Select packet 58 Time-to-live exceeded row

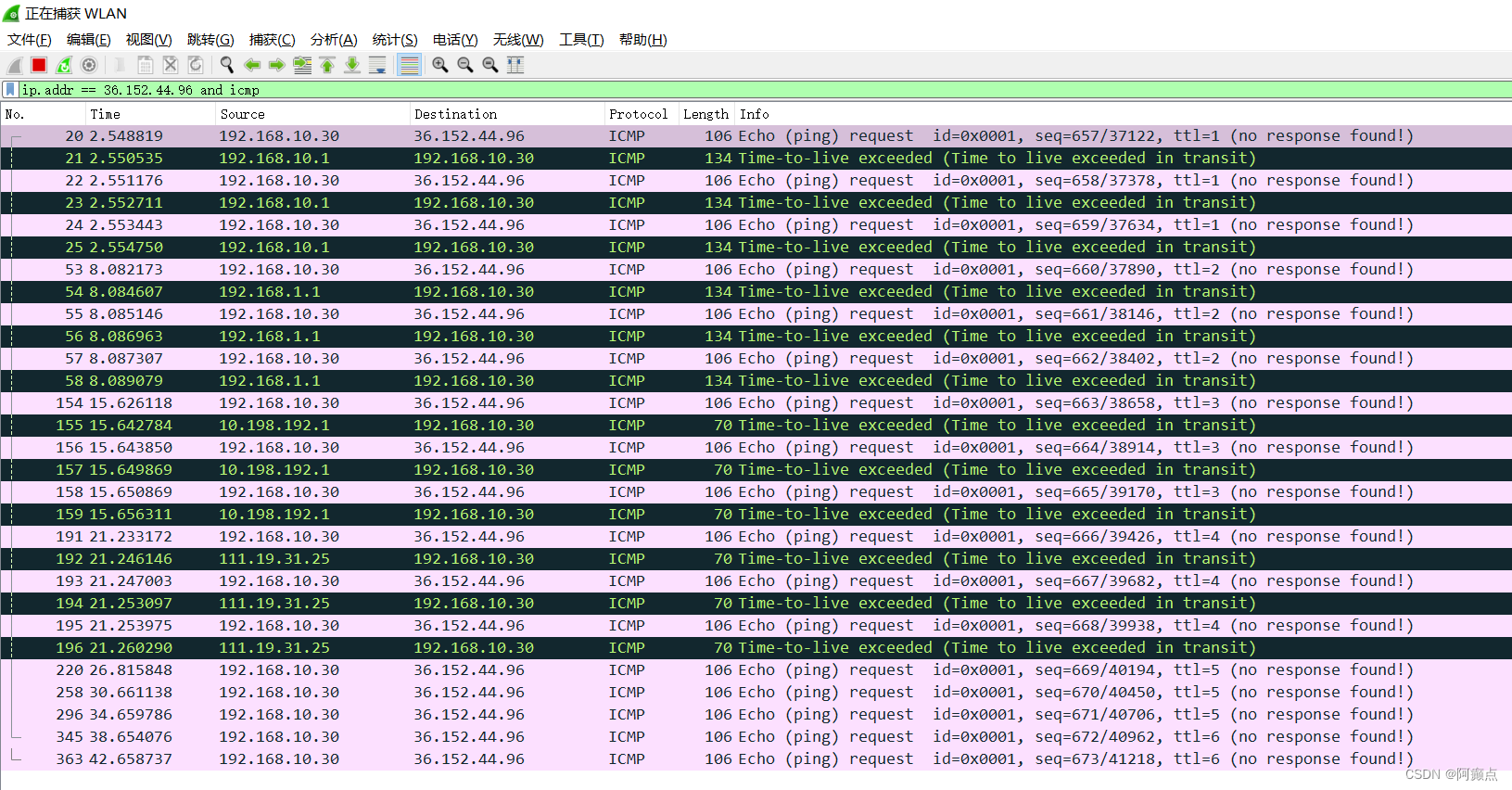pos(756,381)
